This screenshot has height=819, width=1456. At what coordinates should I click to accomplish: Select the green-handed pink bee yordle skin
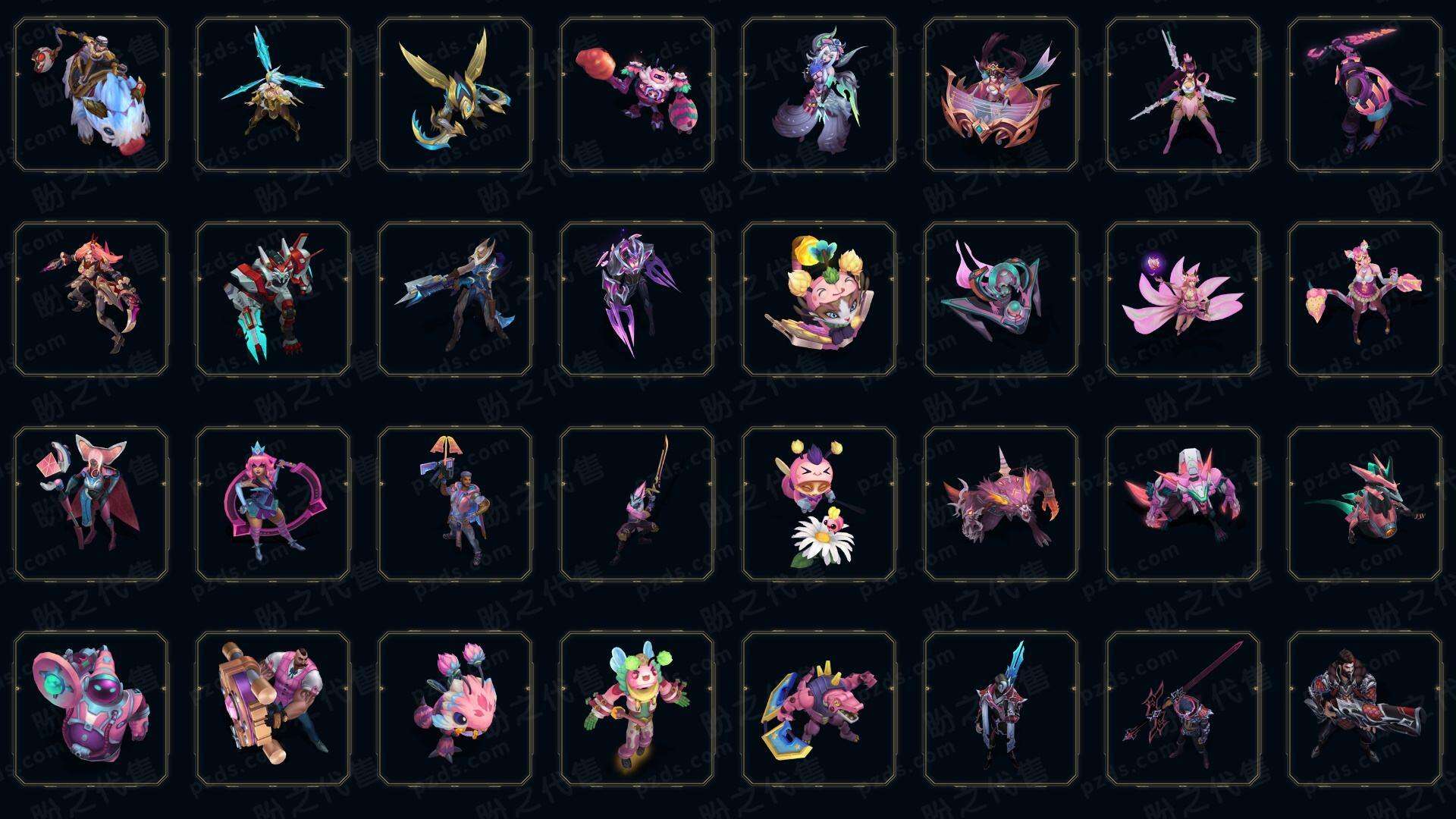click(x=637, y=708)
